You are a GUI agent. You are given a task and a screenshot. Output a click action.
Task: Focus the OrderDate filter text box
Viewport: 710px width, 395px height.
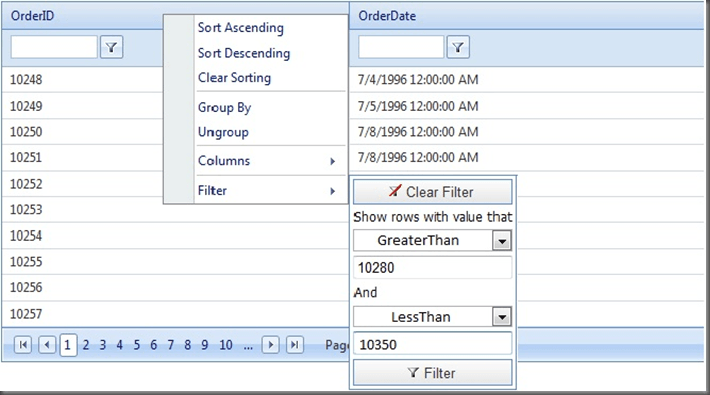coord(401,47)
